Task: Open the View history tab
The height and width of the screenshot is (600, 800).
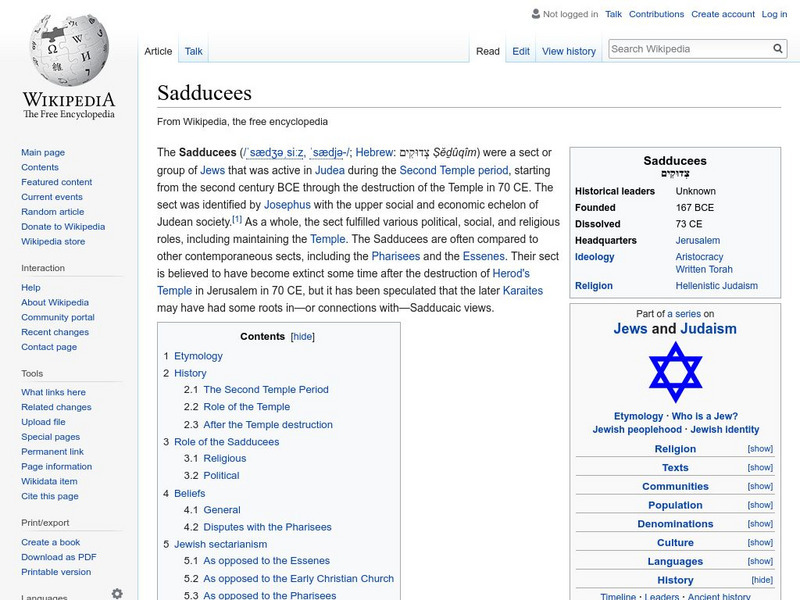Action: tap(569, 51)
